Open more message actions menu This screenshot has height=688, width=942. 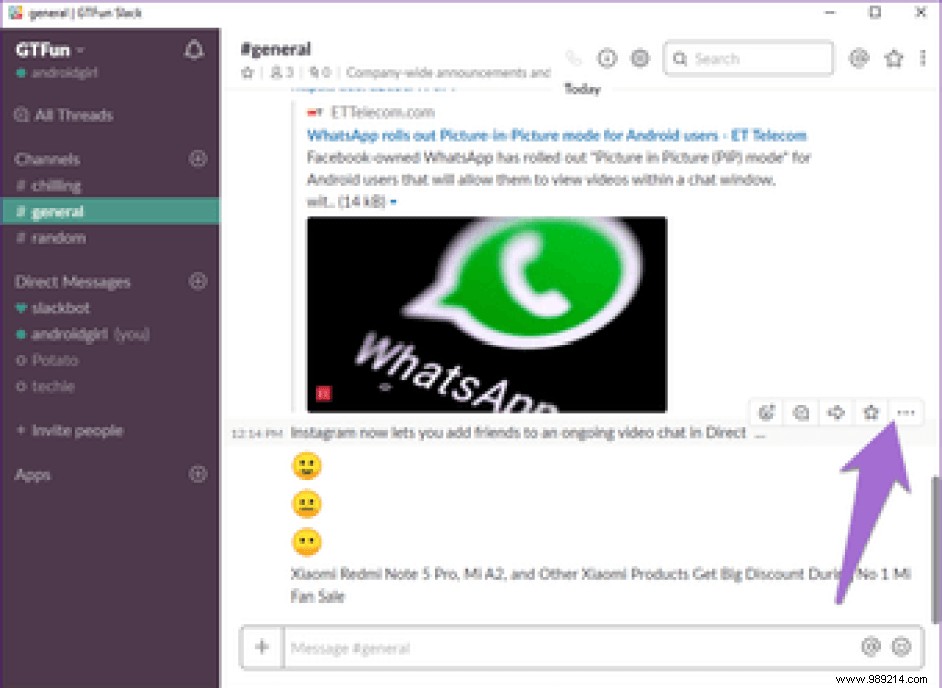tap(905, 412)
